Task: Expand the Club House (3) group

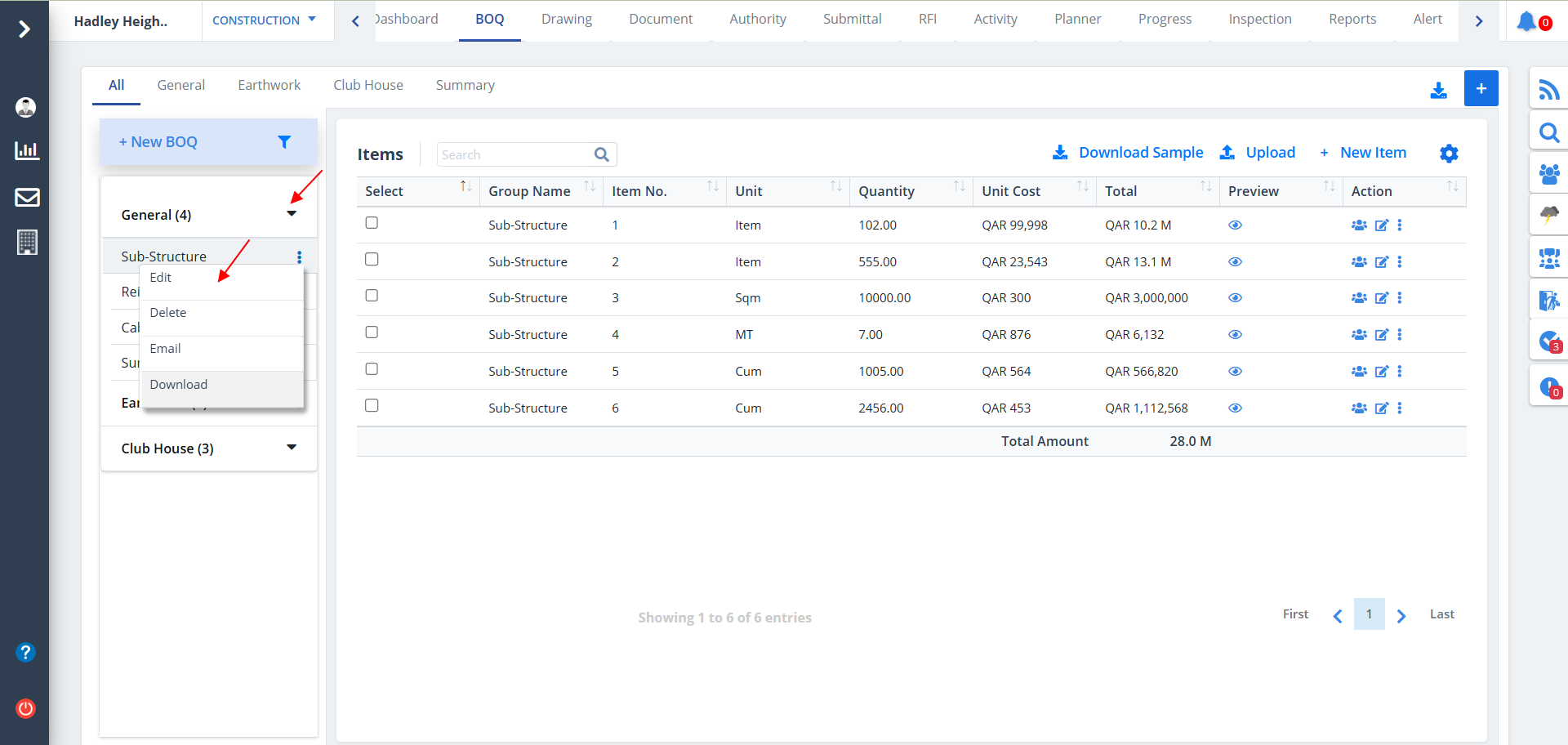Action: pyautogui.click(x=292, y=448)
